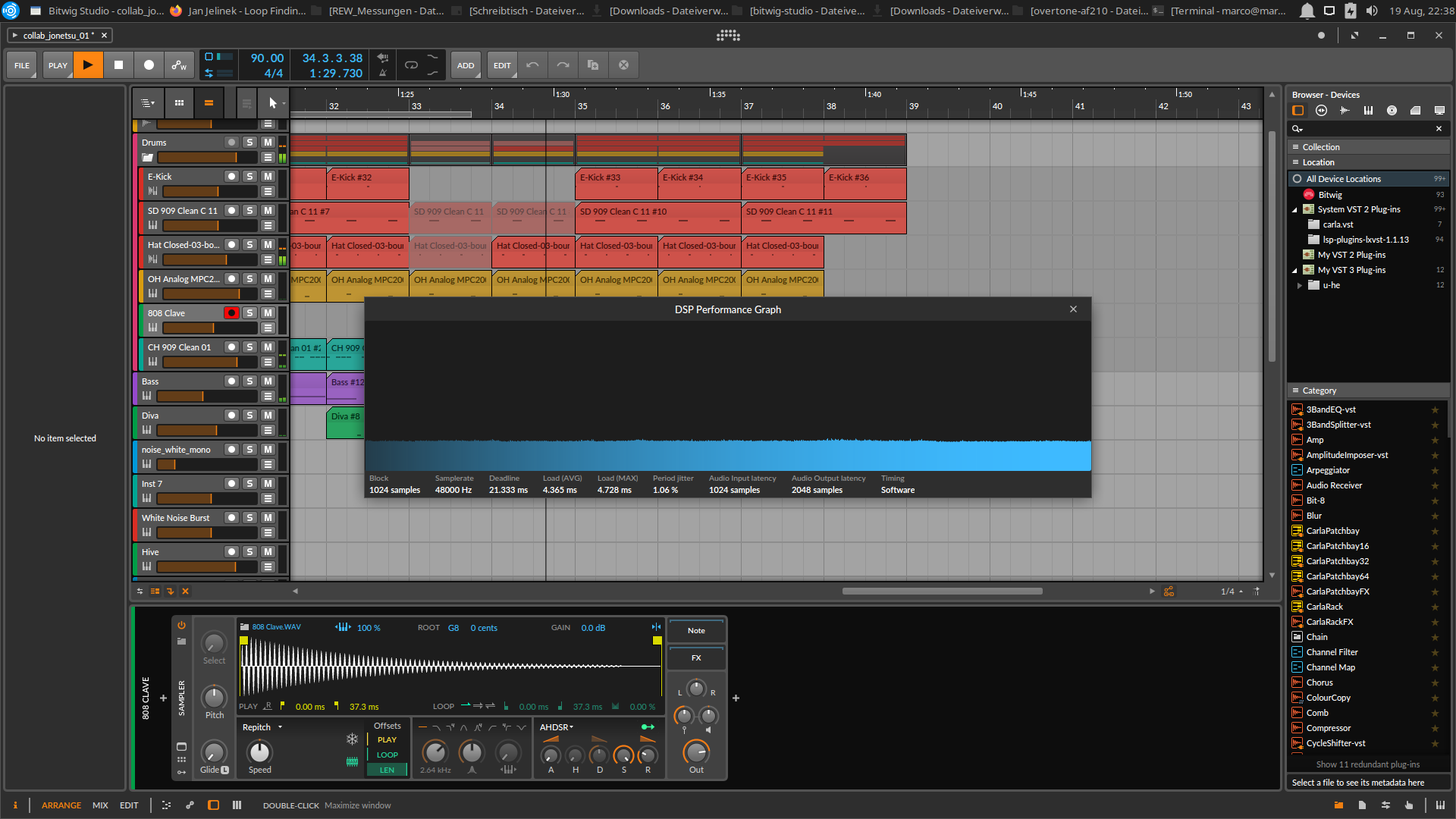Click the sampler freeze snowflake icon
The image size is (1456, 819).
(x=353, y=739)
